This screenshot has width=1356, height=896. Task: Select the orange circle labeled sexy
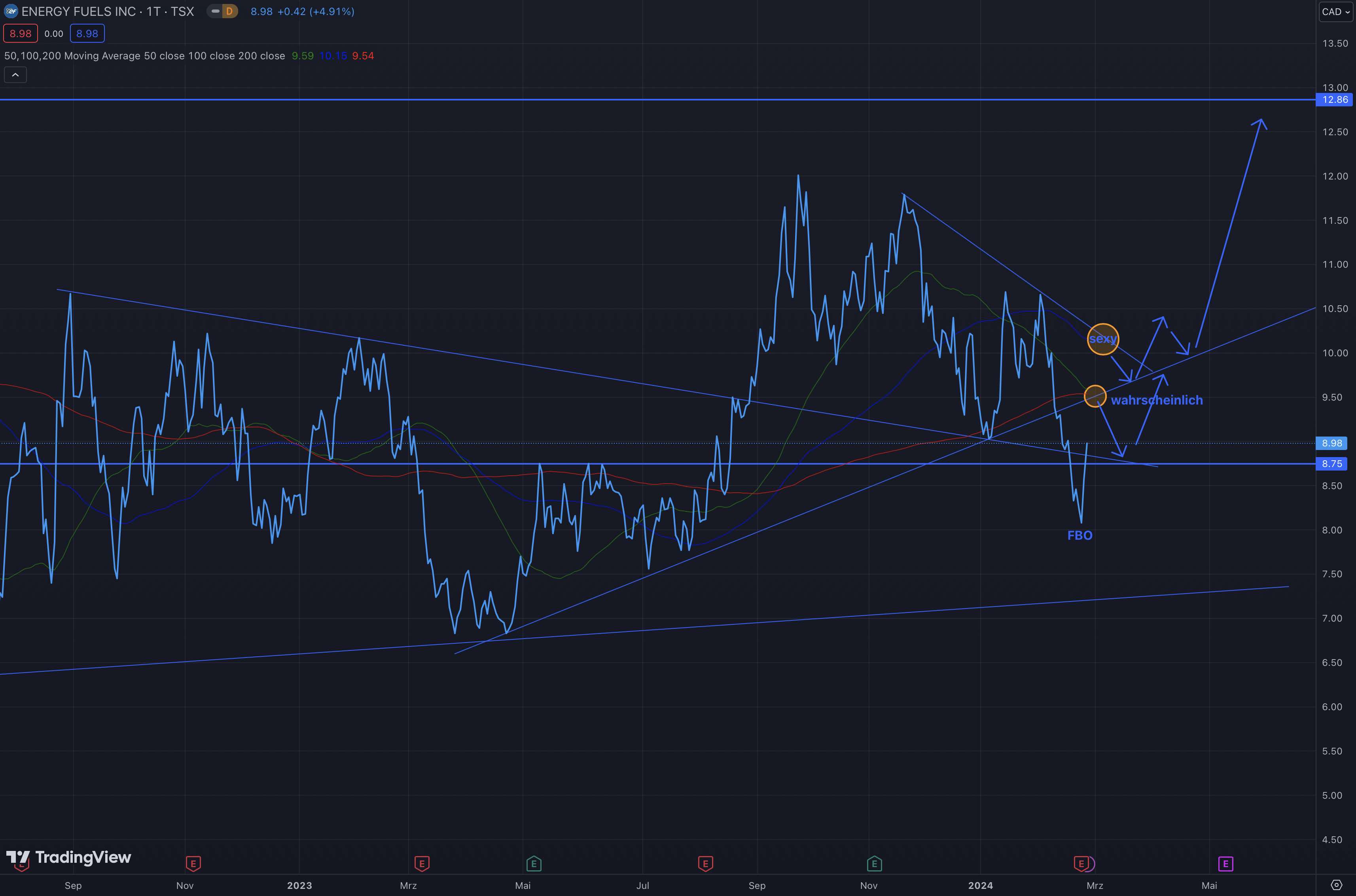(x=1103, y=339)
